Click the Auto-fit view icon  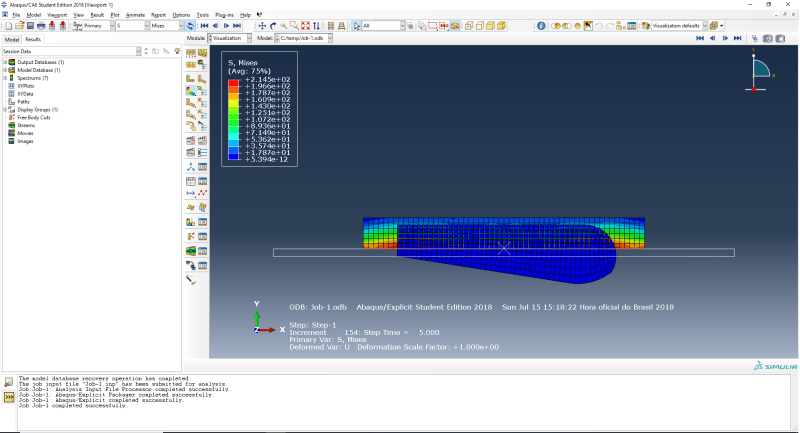pyautogui.click(x=306, y=26)
